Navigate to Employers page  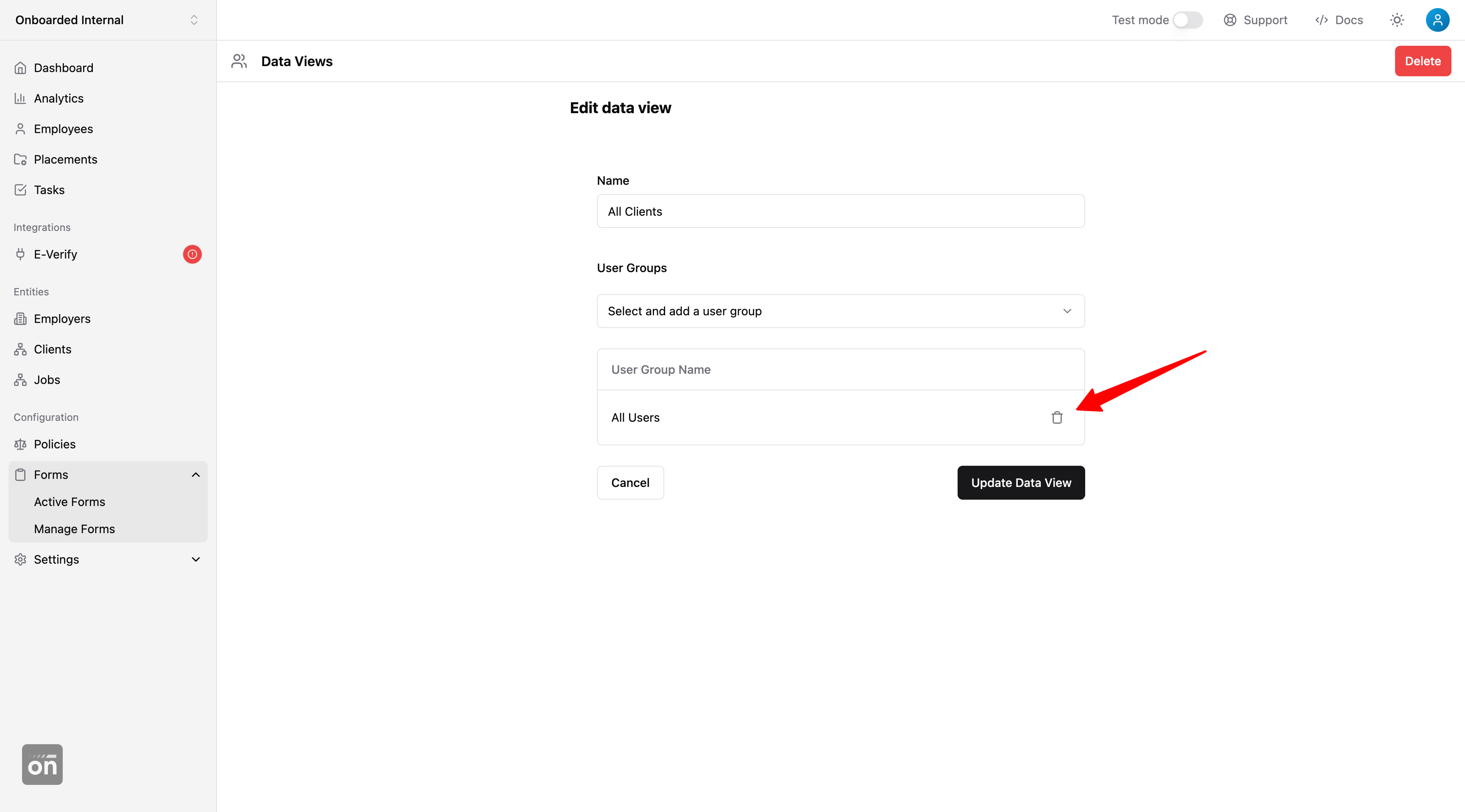pyautogui.click(x=62, y=319)
